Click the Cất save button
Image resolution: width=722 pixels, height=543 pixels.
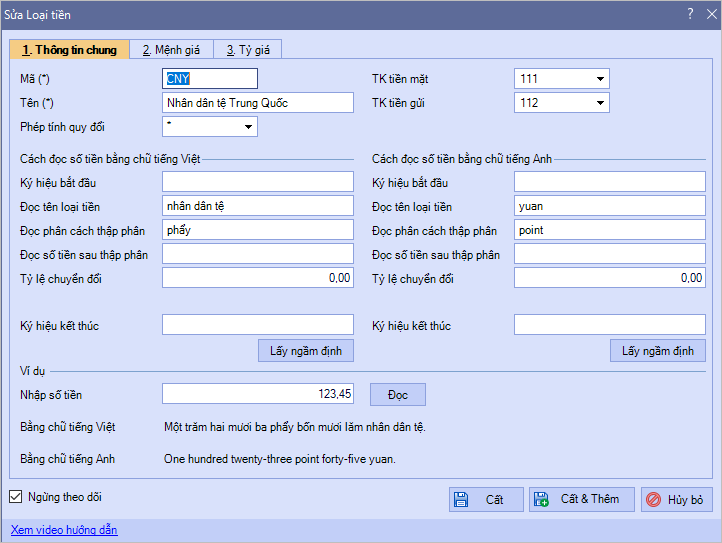pyautogui.click(x=486, y=499)
